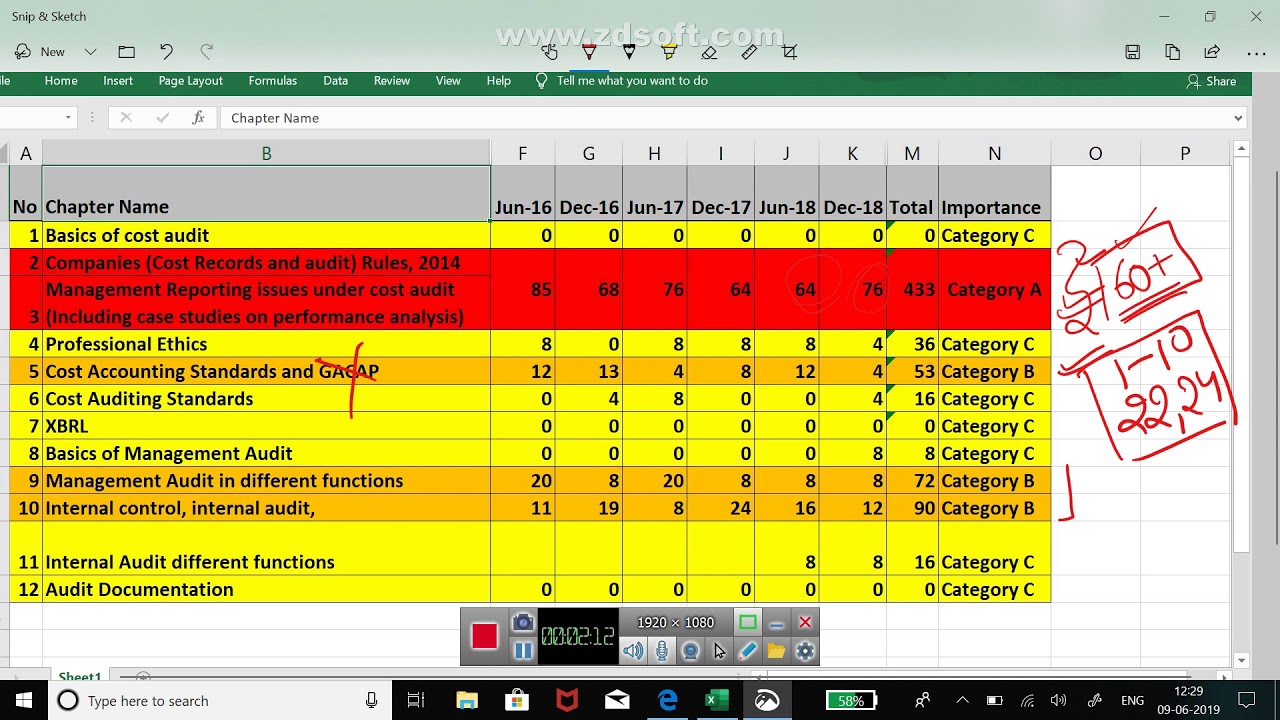The width and height of the screenshot is (1280, 720).
Task: Cancel formula entry with the X icon
Action: 126,118
